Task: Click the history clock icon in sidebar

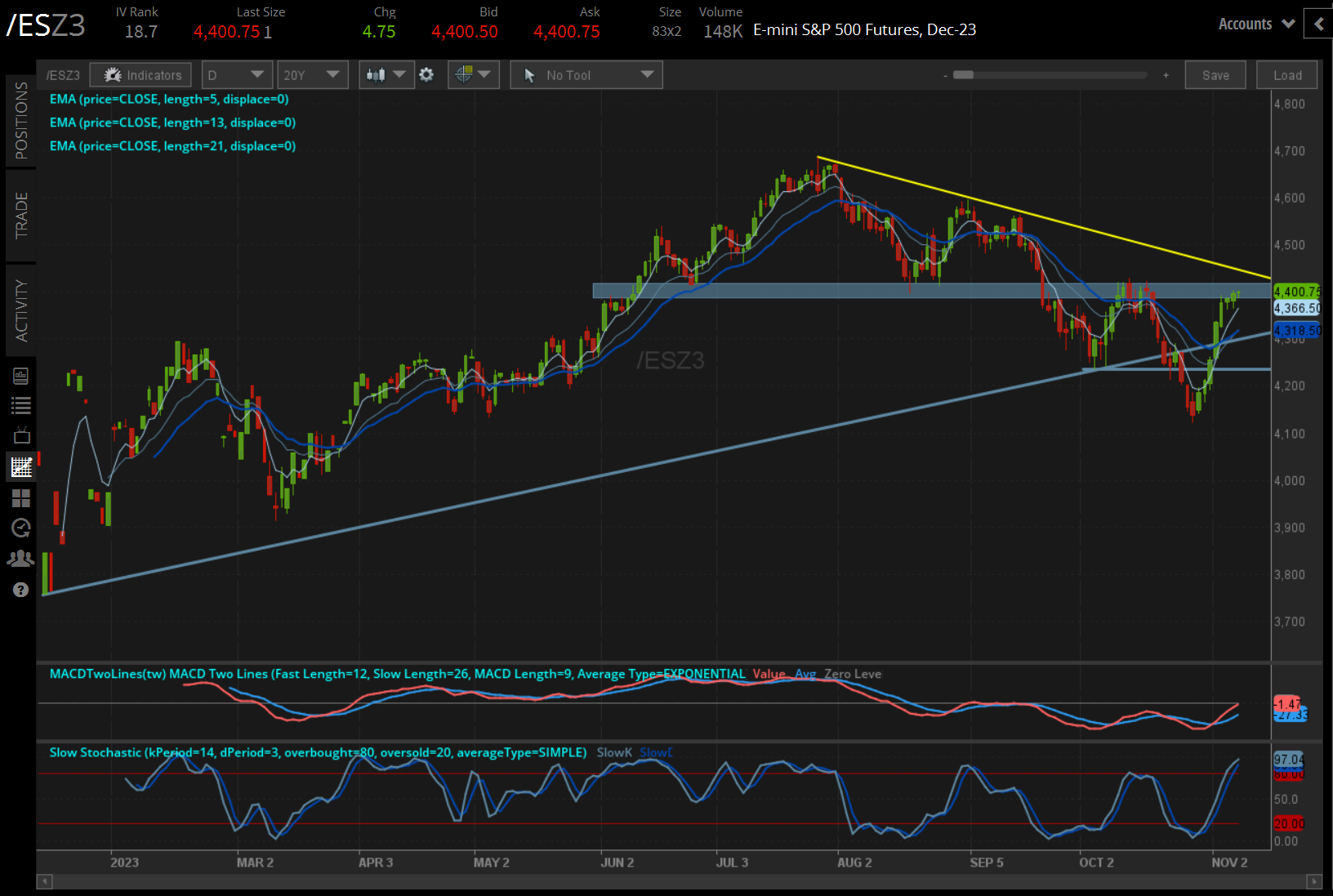Action: (21, 528)
